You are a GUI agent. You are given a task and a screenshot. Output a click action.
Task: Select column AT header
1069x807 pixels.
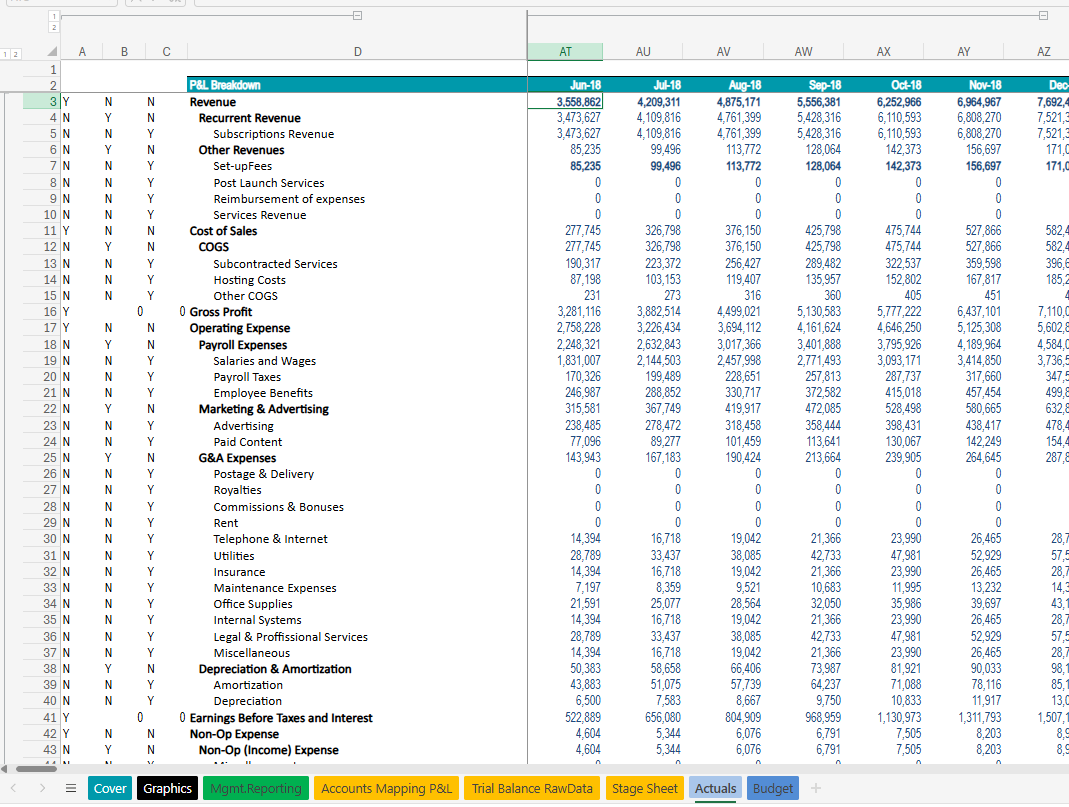565,52
